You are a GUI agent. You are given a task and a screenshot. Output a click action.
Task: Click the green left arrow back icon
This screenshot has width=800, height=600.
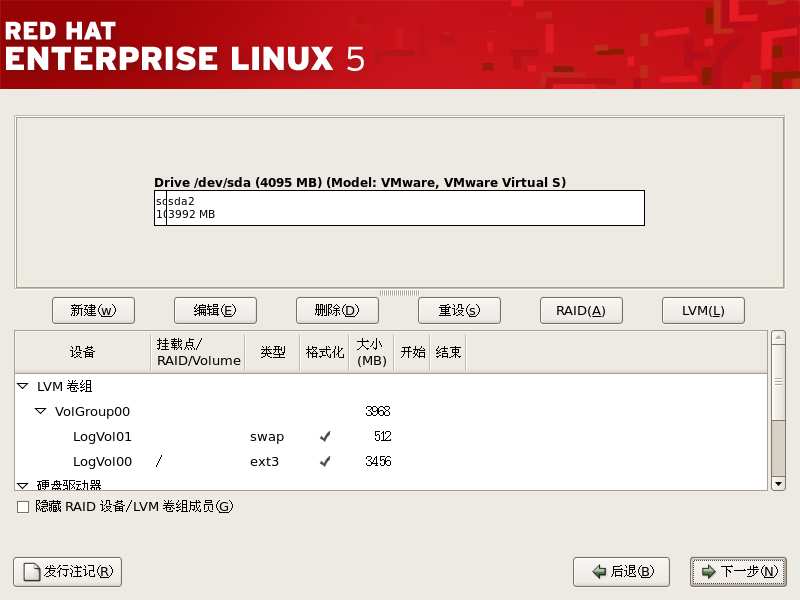pyautogui.click(x=599, y=571)
